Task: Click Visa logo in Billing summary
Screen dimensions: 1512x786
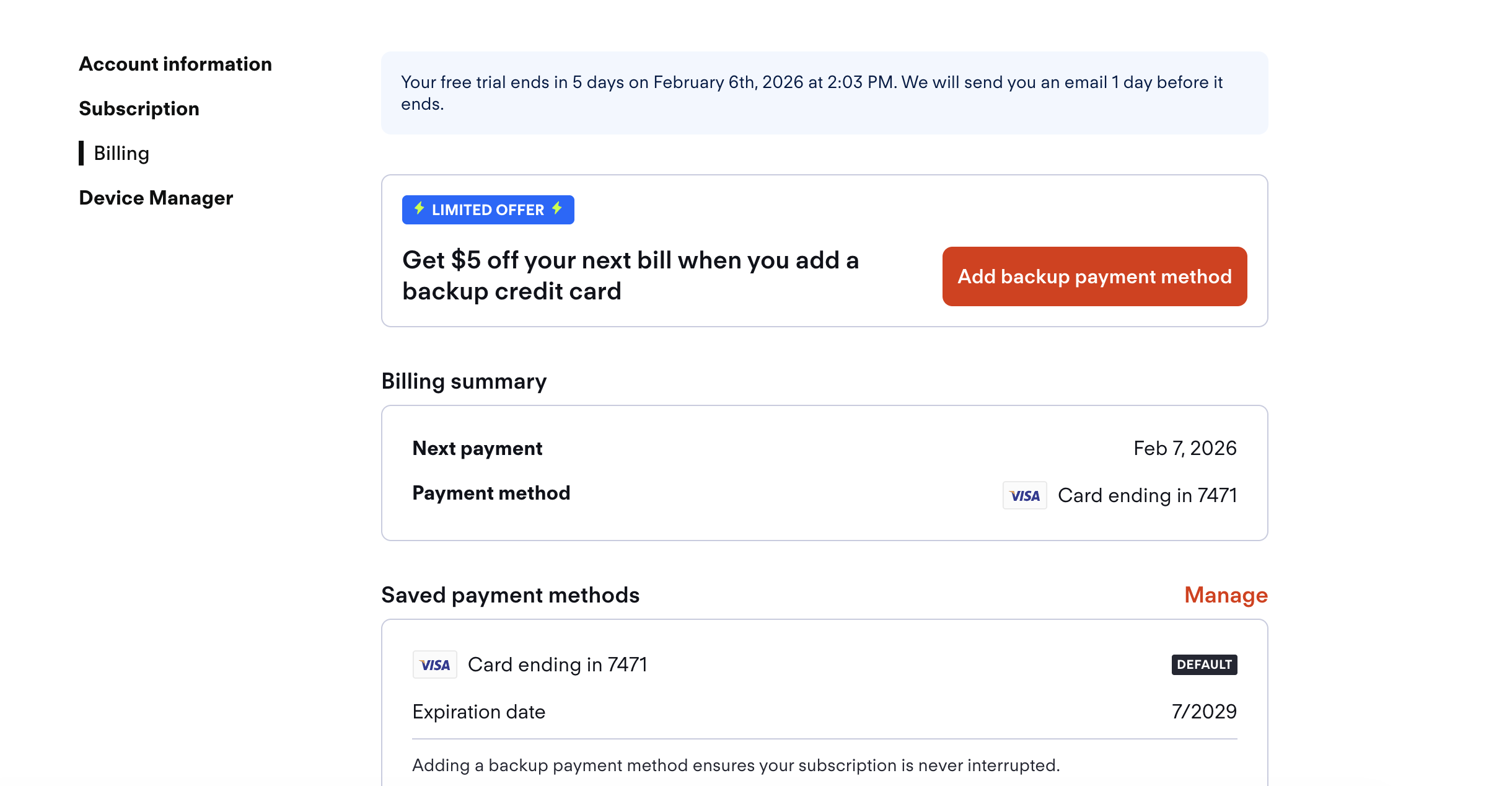Action: [x=1024, y=495]
